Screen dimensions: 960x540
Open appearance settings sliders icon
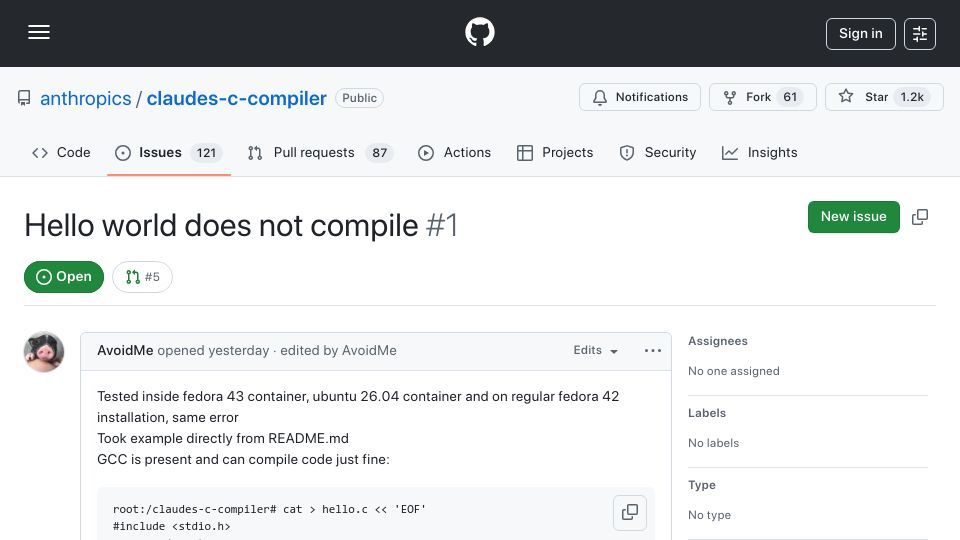click(920, 34)
